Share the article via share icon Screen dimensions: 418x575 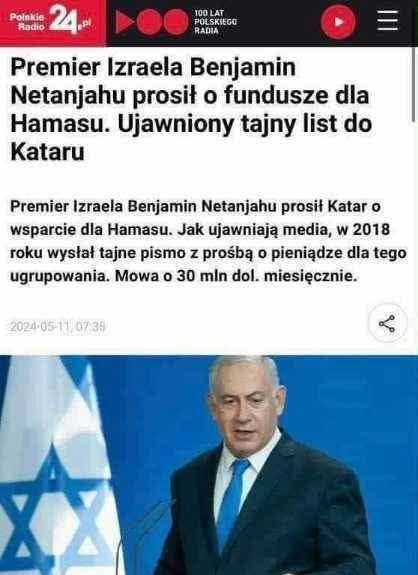[387, 324]
